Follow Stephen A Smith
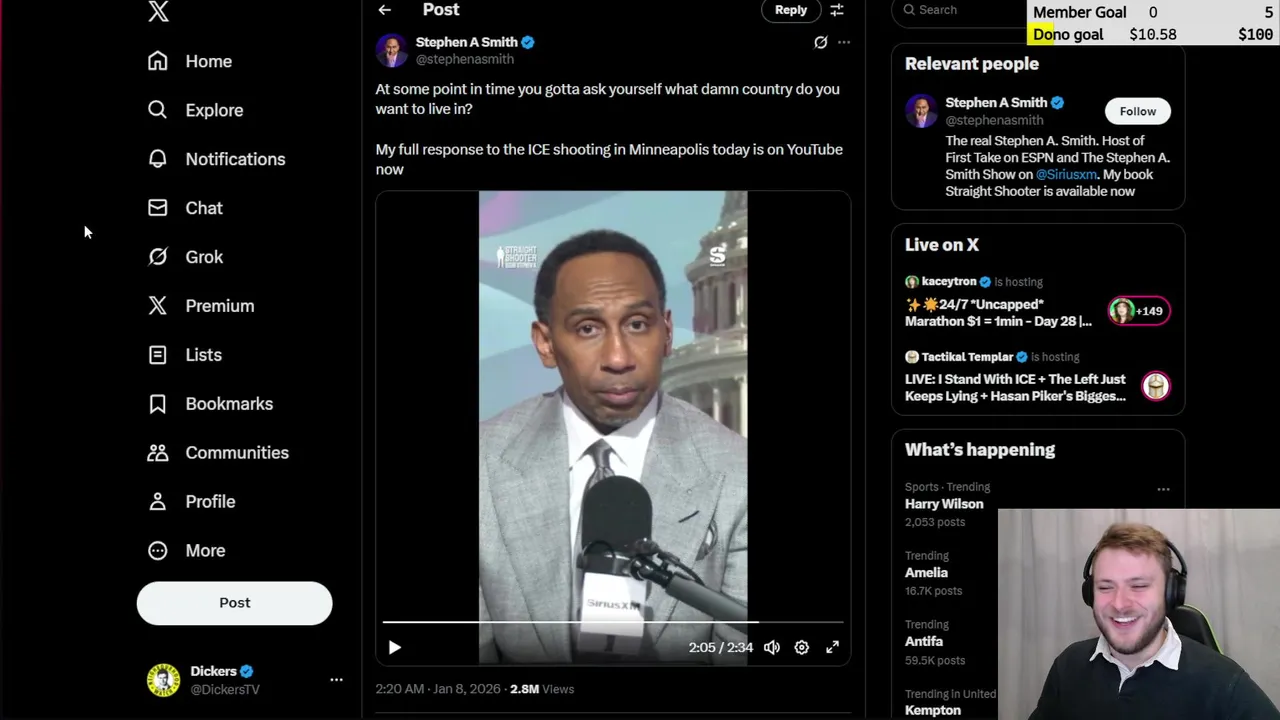This screenshot has width=1280, height=720. 1137,111
